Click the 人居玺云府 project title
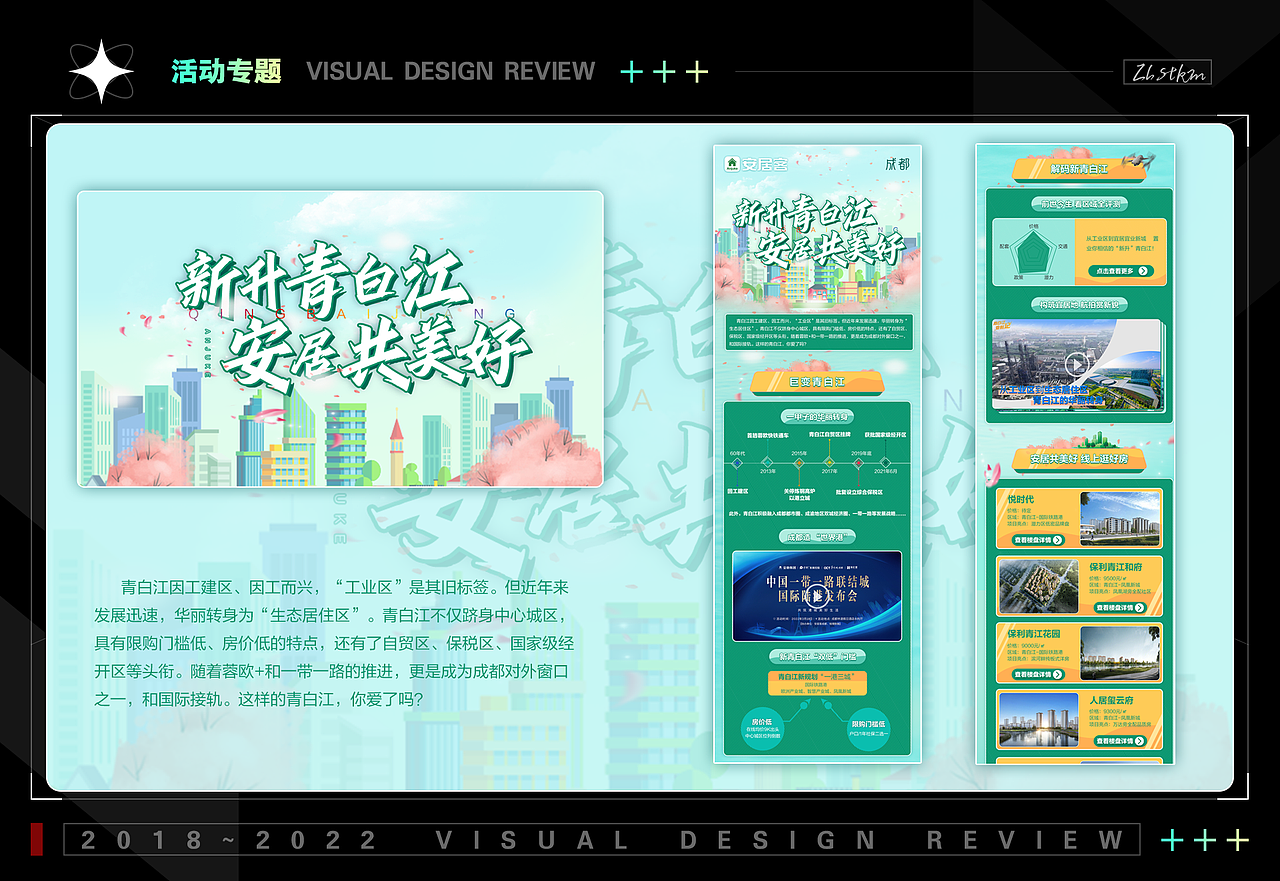1280x881 pixels. [x=1111, y=701]
